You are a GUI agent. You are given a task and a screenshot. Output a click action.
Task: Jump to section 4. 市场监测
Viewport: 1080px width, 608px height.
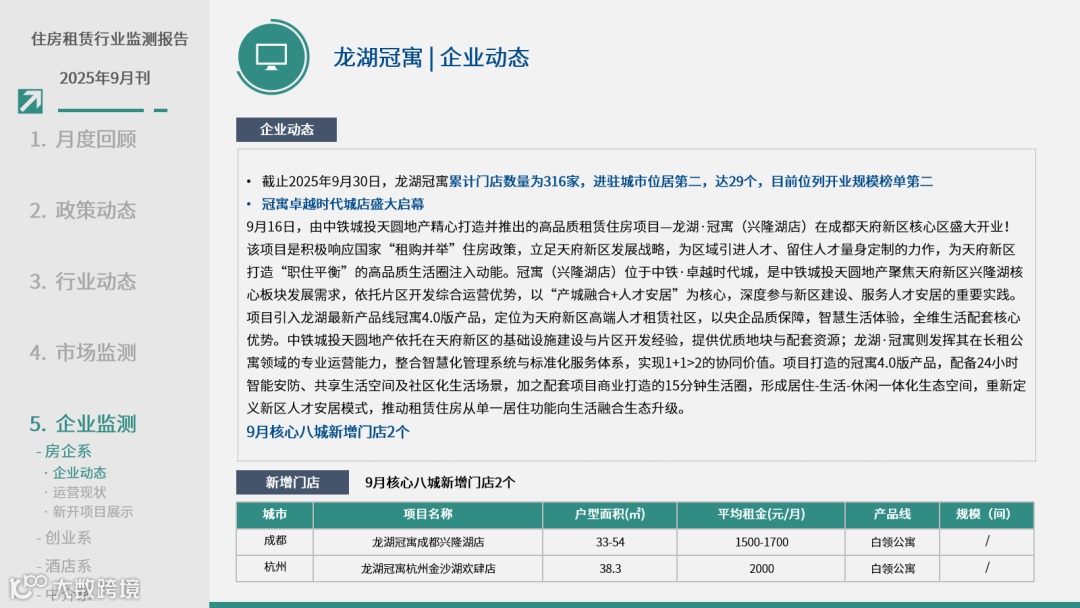83,353
